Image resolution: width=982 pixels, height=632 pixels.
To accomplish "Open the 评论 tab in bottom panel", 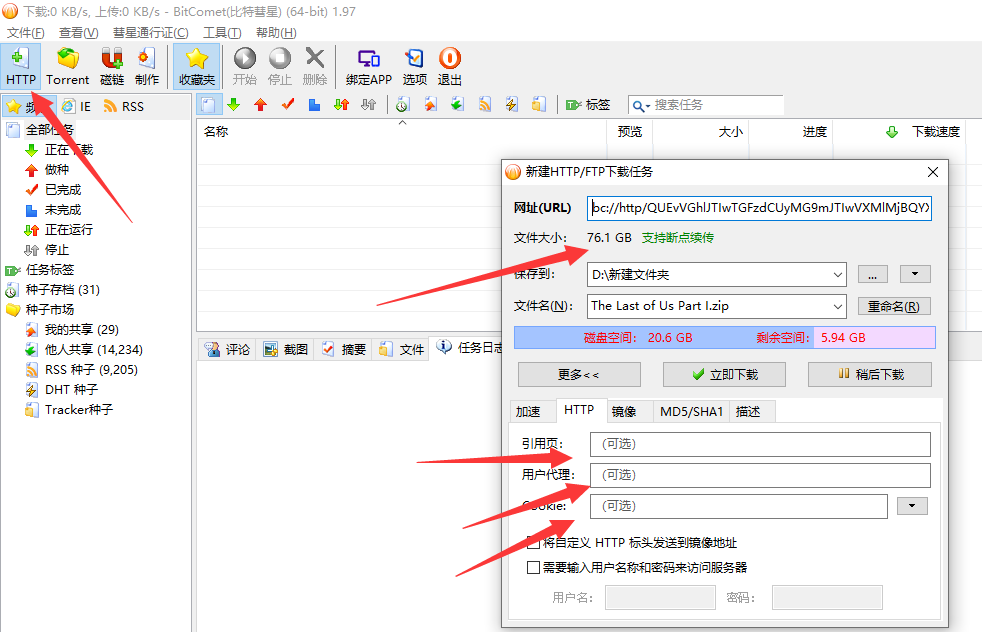I will pos(228,350).
